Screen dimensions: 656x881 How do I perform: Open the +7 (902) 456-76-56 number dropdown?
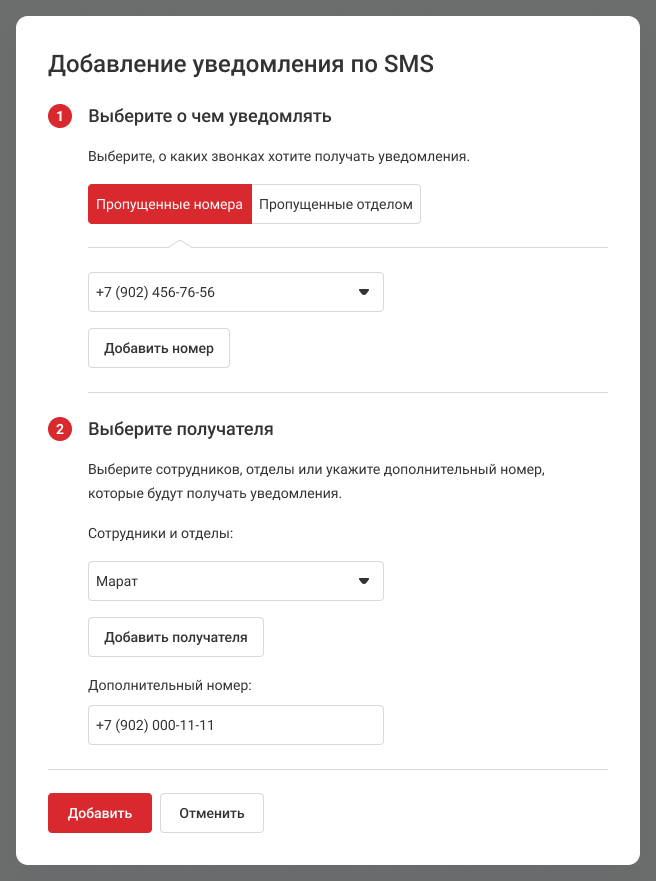220,293
